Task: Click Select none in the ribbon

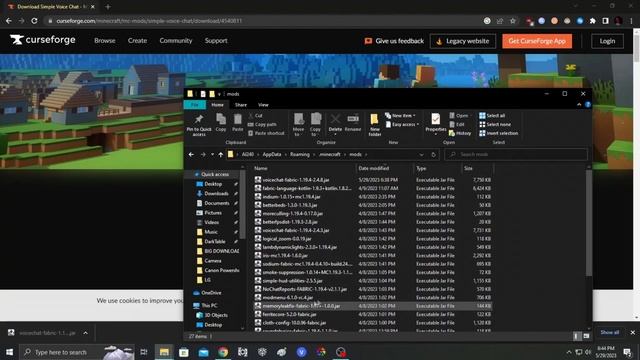Action: tap(495, 124)
